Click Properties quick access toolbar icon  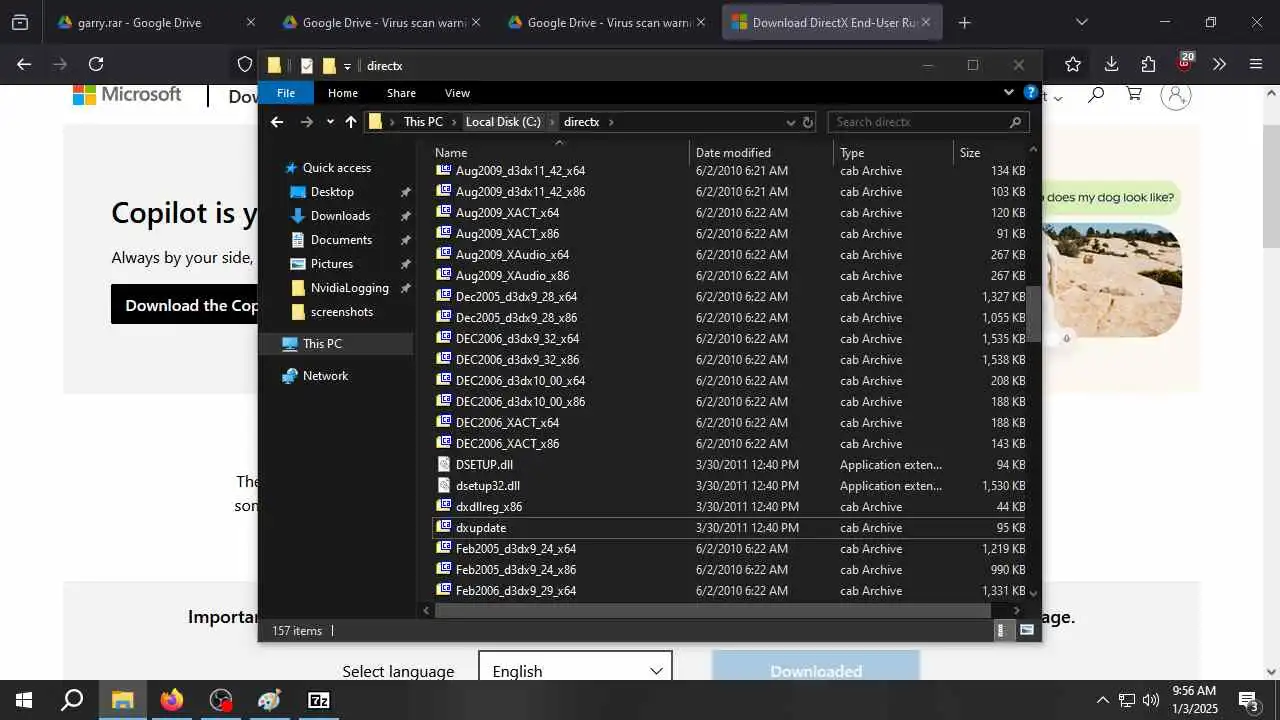click(307, 66)
